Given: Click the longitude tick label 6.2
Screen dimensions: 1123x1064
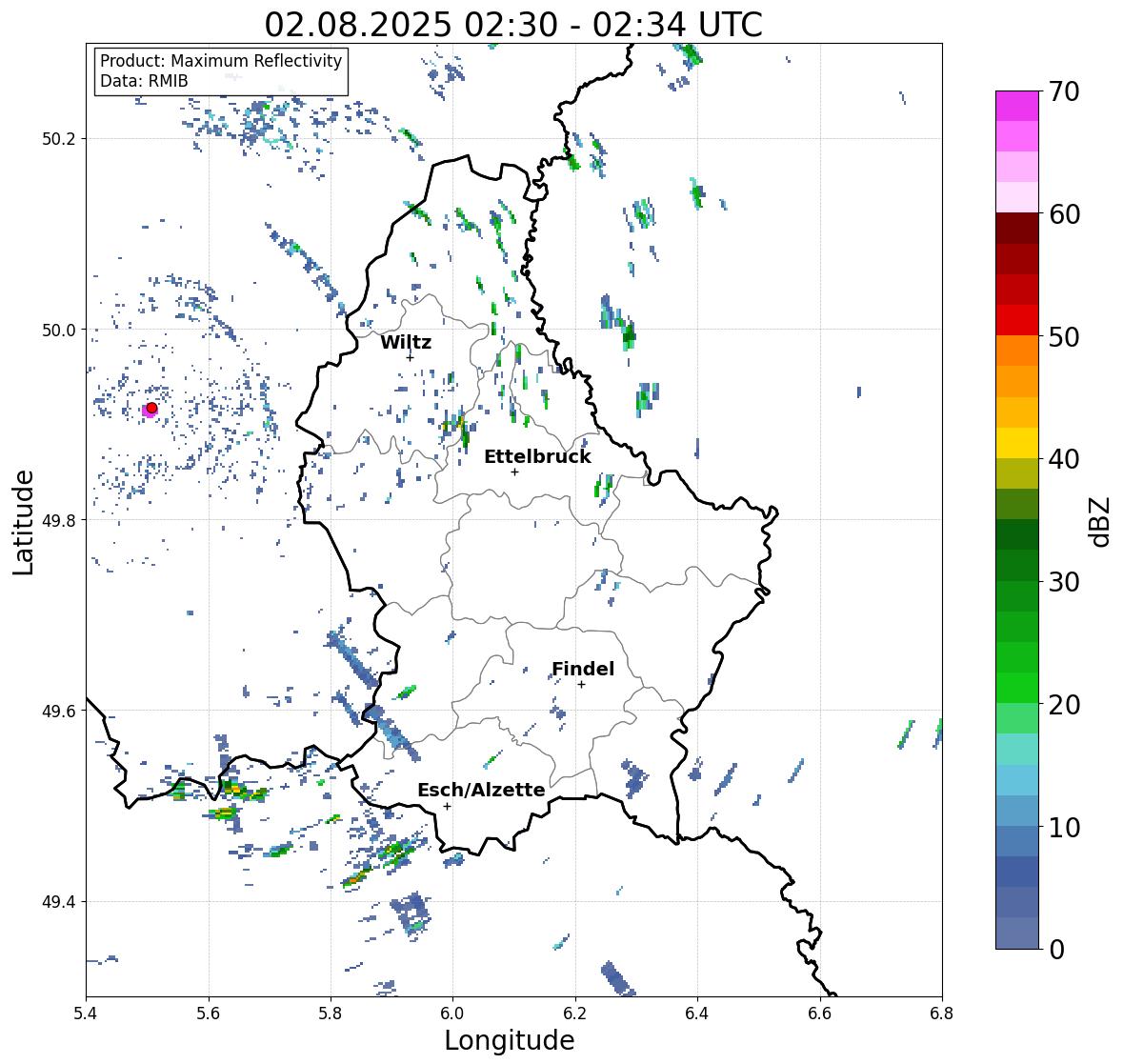Looking at the screenshot, I should pyautogui.click(x=575, y=1014).
